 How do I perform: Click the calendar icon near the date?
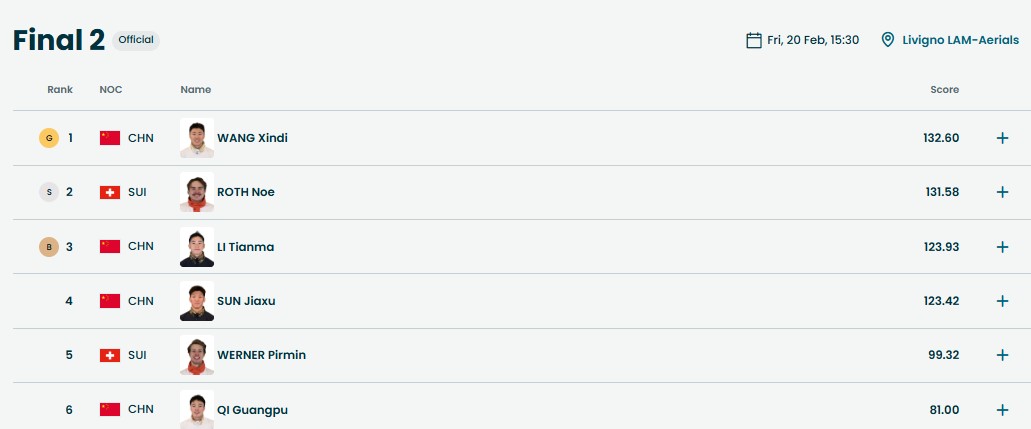[754, 40]
